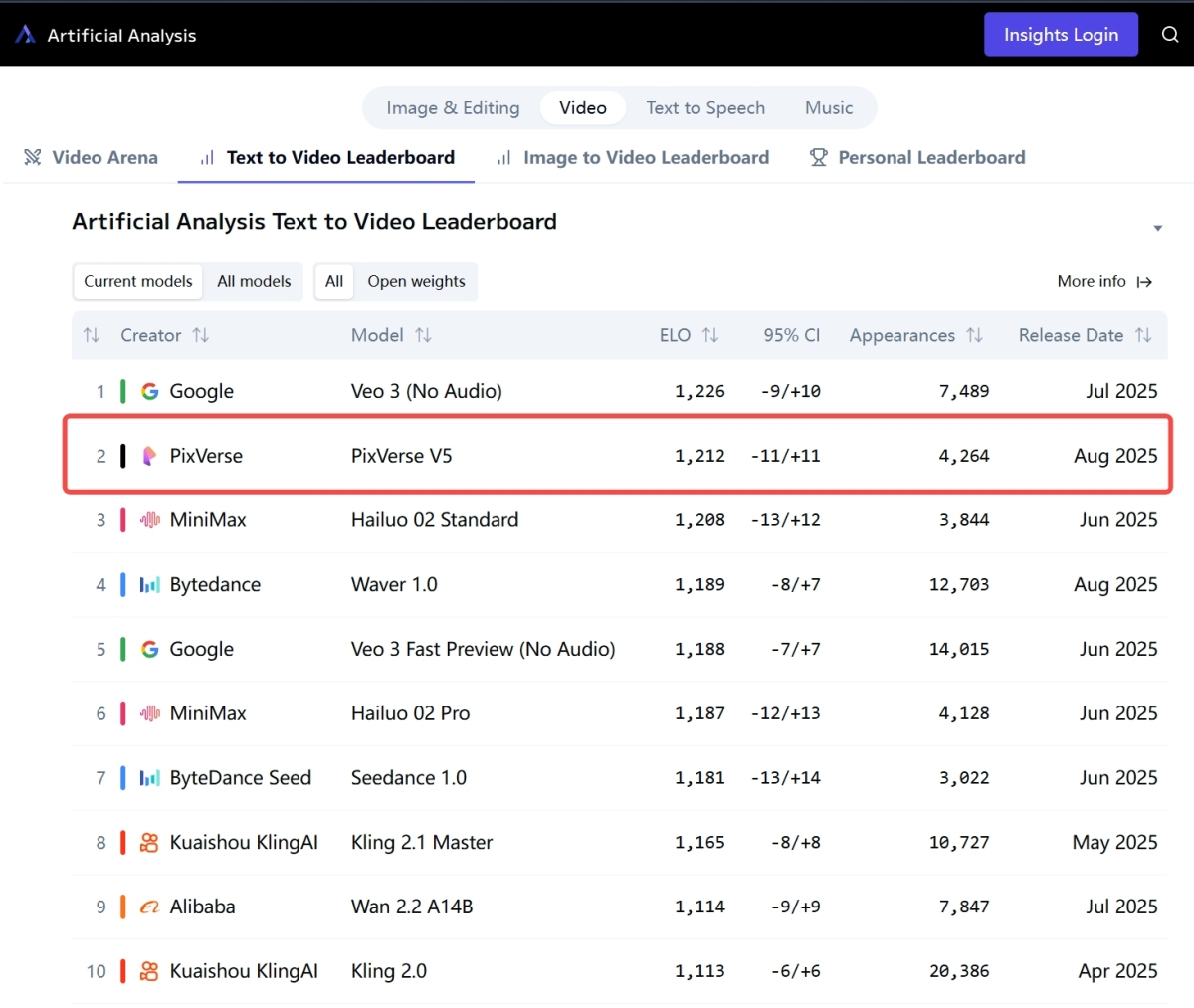
Task: Select the Open weights filter
Action: point(417,281)
